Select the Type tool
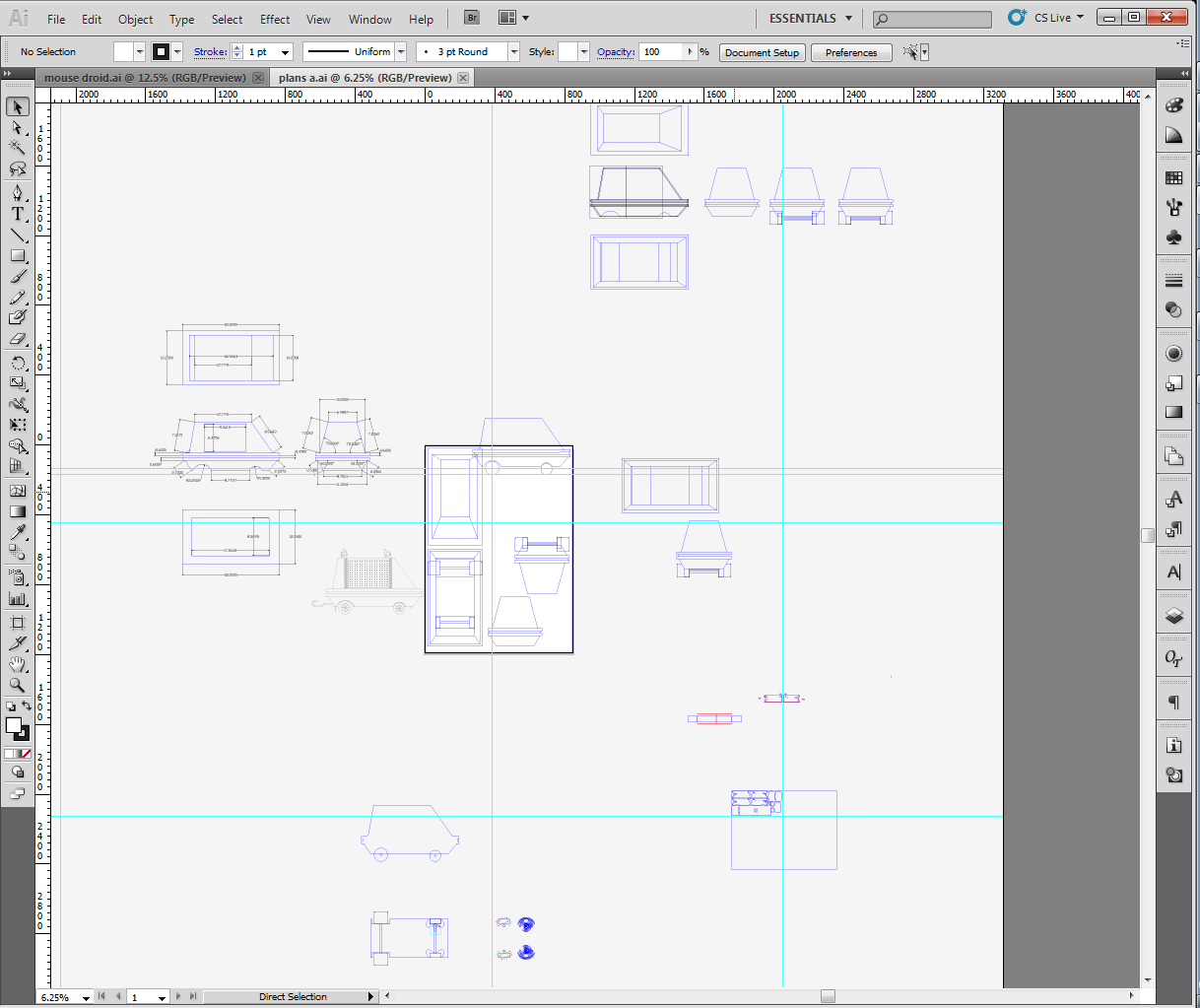 (x=18, y=214)
